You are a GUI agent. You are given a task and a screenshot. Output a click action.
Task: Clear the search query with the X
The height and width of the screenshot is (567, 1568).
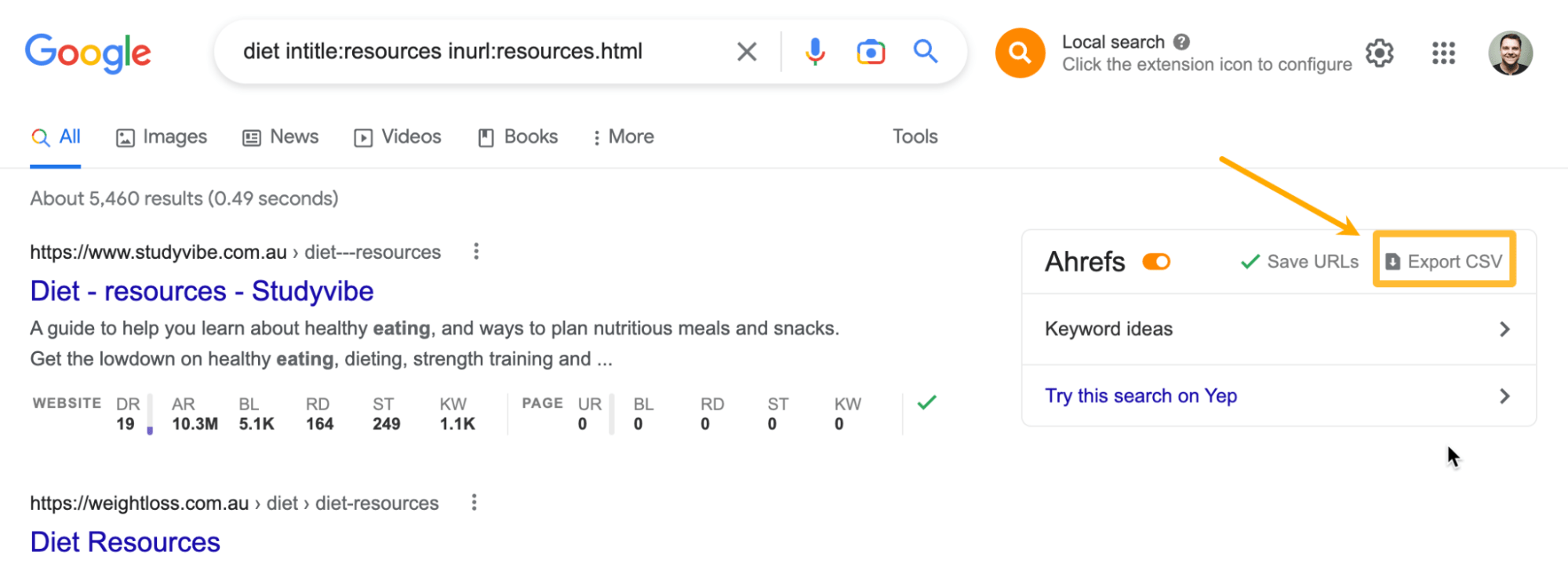[x=746, y=51]
